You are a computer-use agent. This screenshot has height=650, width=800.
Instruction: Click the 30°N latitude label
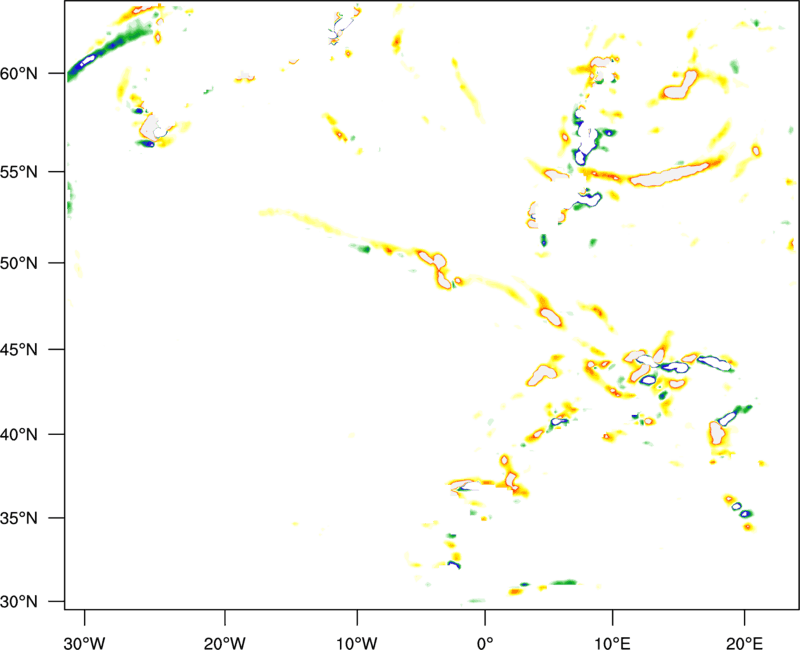[19, 602]
